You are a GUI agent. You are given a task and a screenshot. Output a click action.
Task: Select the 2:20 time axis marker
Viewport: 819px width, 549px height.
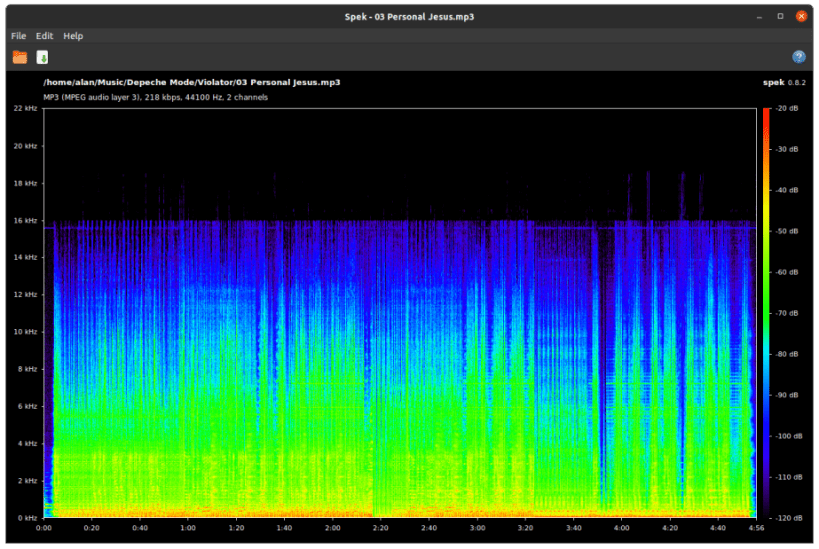(x=381, y=527)
